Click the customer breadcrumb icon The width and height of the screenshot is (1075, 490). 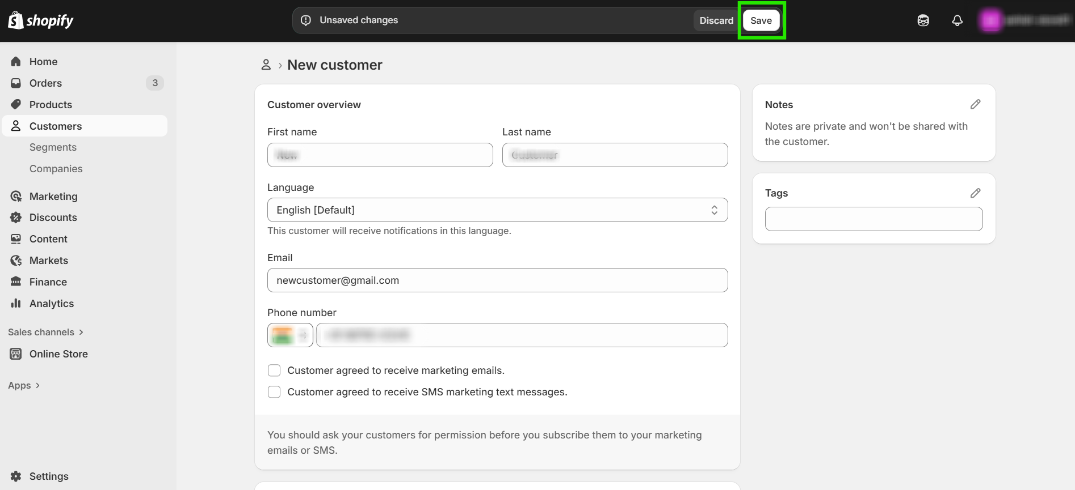(266, 65)
